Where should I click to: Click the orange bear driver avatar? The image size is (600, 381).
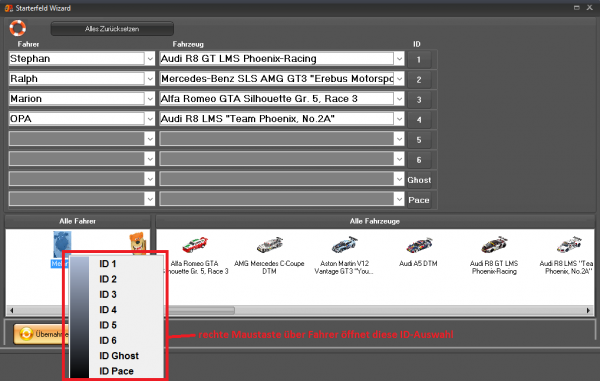pyautogui.click(x=138, y=242)
